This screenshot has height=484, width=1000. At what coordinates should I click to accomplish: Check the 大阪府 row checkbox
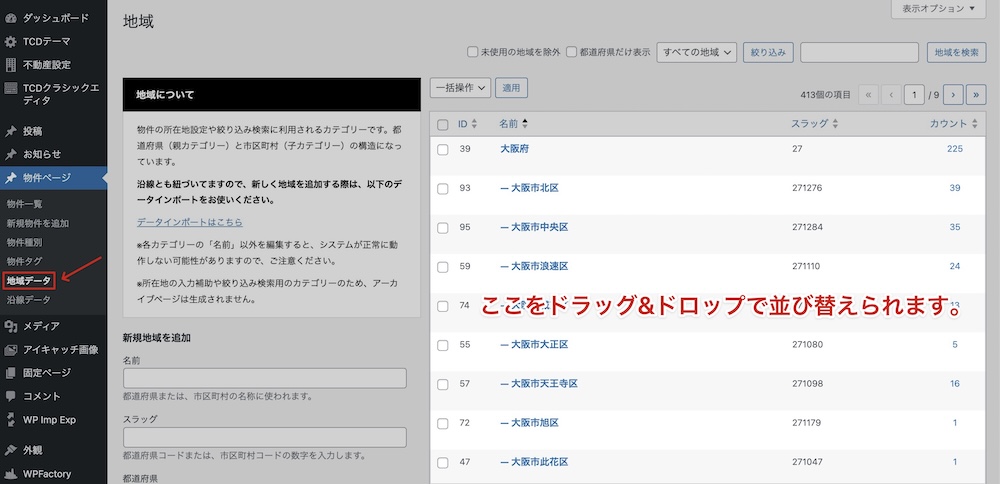click(x=443, y=150)
